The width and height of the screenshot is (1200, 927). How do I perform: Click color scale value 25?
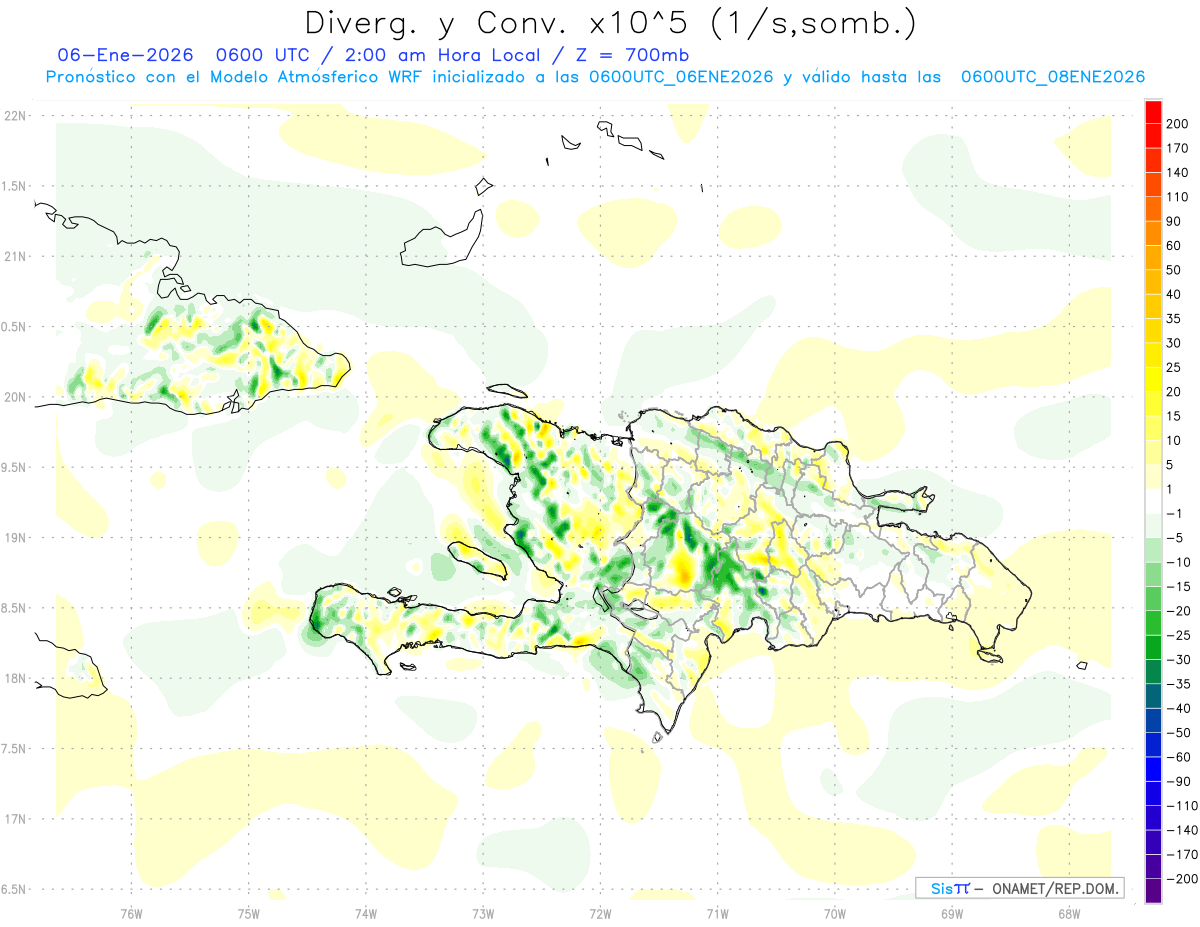[1174, 368]
